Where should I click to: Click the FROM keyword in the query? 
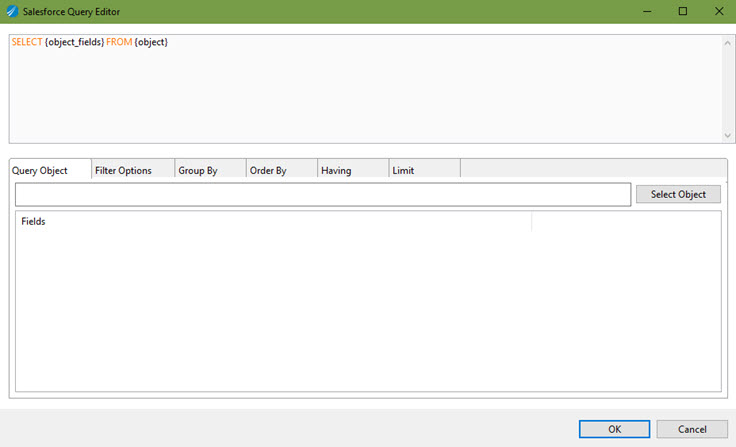click(x=119, y=42)
